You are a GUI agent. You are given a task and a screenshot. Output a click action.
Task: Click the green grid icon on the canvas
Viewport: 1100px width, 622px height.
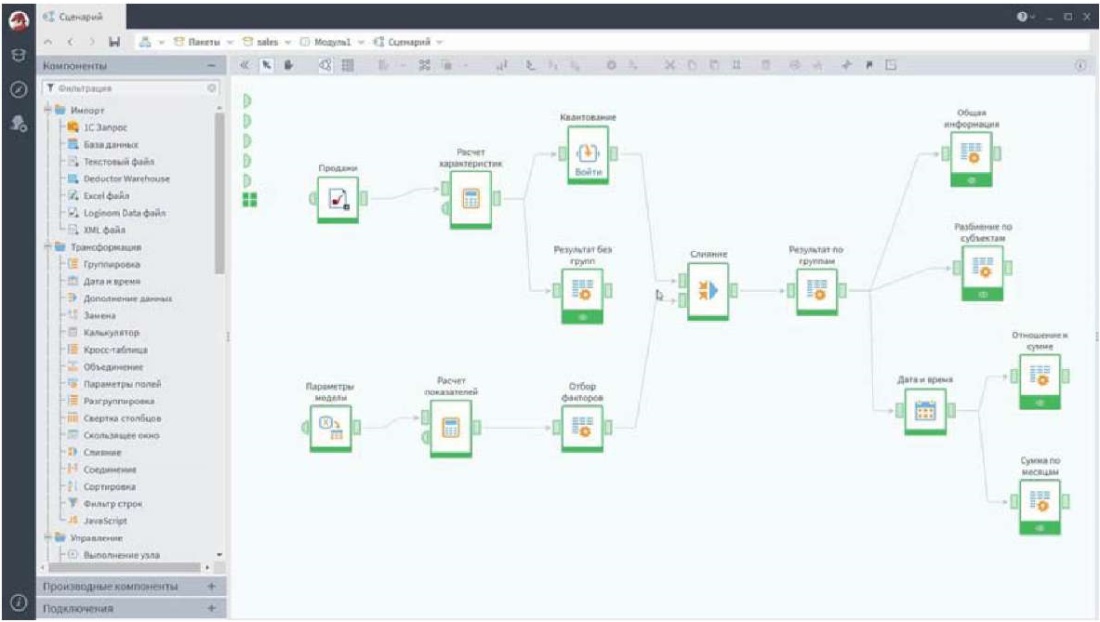(250, 200)
